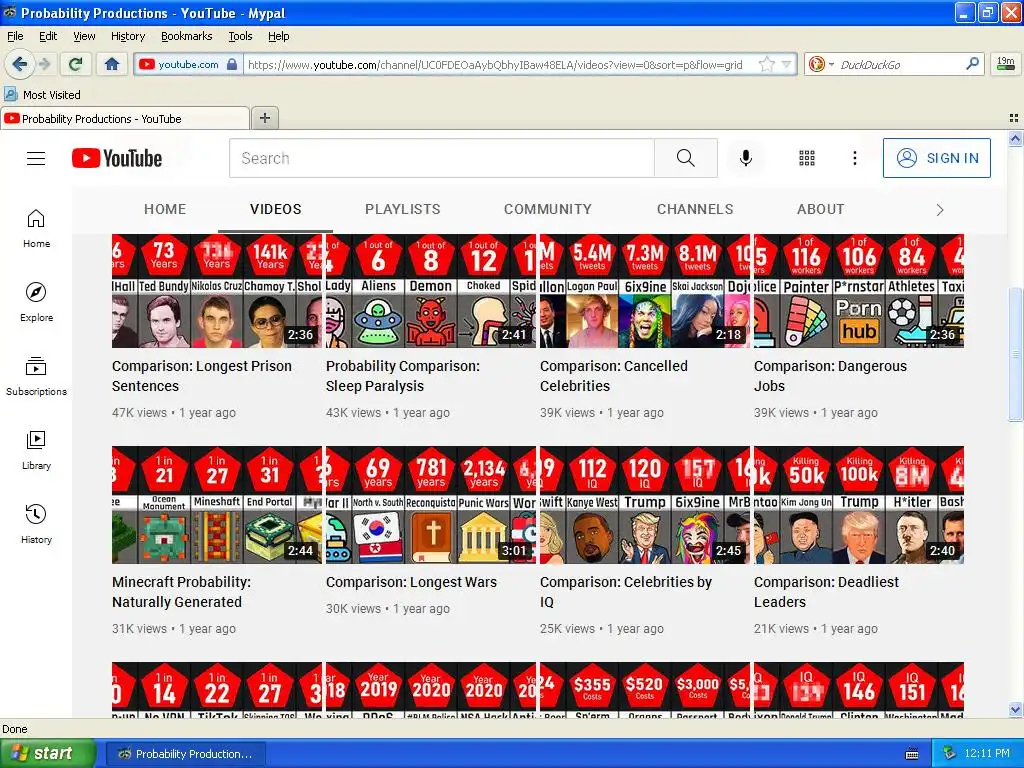This screenshot has height=768, width=1024.
Task: Click 'Comparison: Longest Wars' title link
Action: click(411, 582)
